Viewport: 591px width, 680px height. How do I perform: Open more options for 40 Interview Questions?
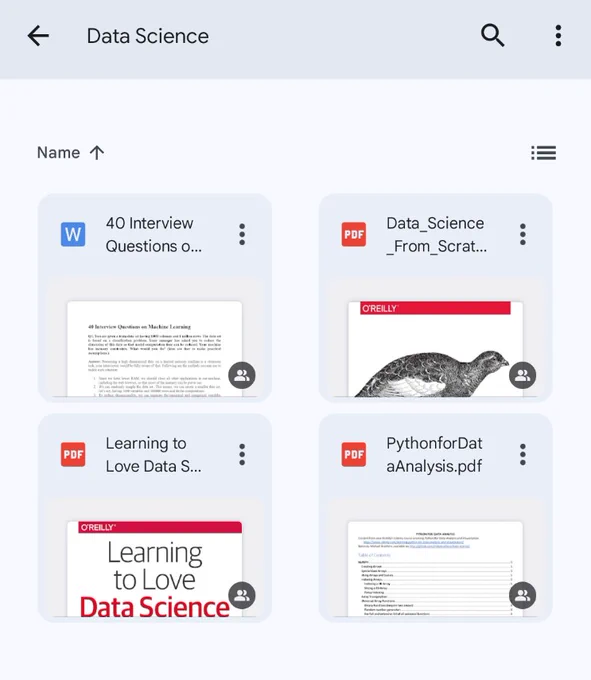pos(242,235)
